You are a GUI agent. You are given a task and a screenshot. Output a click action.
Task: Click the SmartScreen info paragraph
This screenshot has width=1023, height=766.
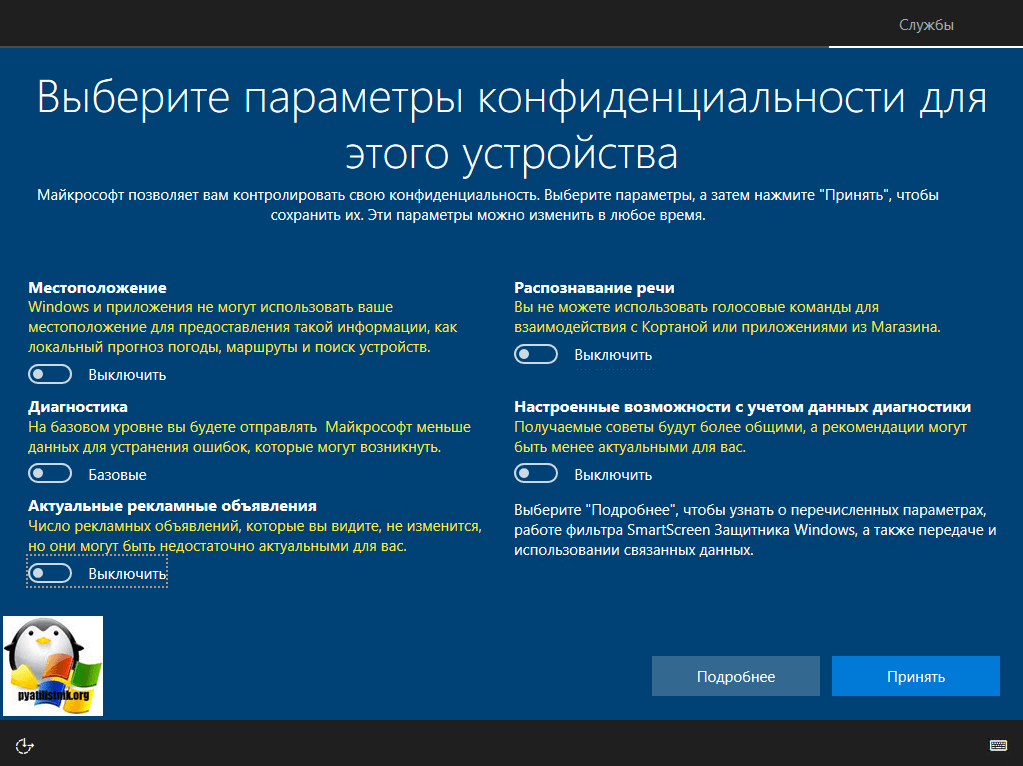(755, 528)
